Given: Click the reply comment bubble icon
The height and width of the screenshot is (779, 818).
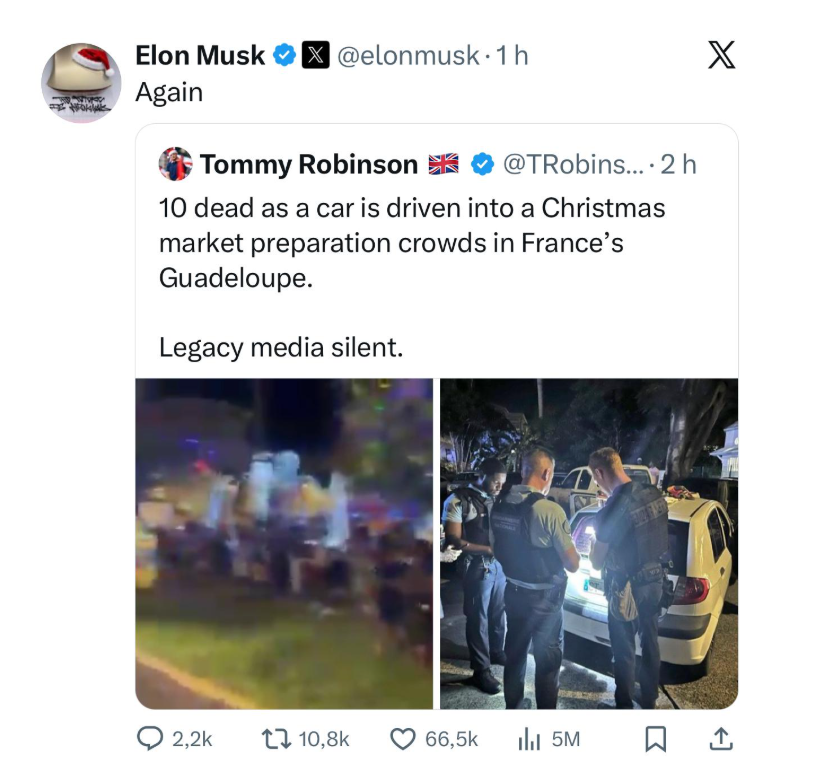Looking at the screenshot, I should 149,739.
